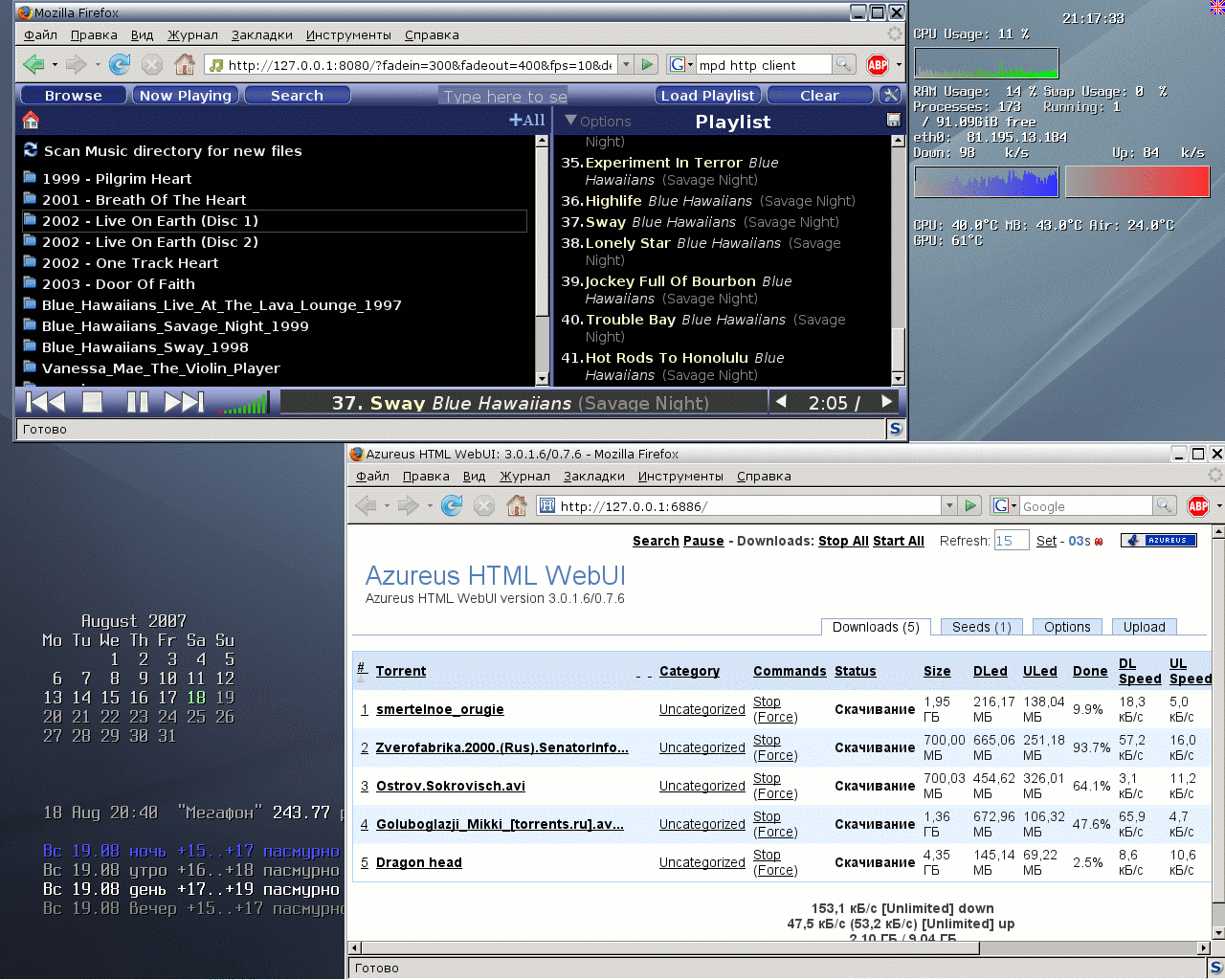Viewport: 1225px width, 980px height.
Task: Click Stop for Dragon head torrent
Action: (x=767, y=855)
